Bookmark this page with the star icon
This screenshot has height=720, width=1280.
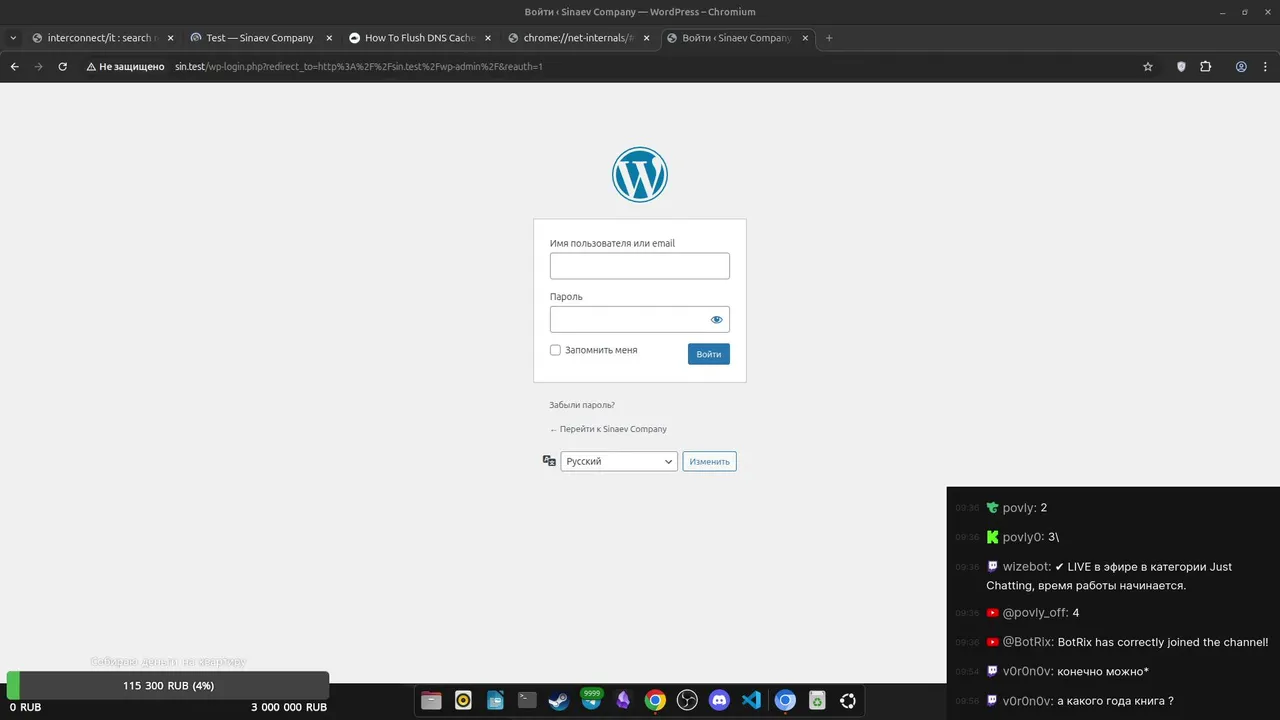click(x=1148, y=66)
